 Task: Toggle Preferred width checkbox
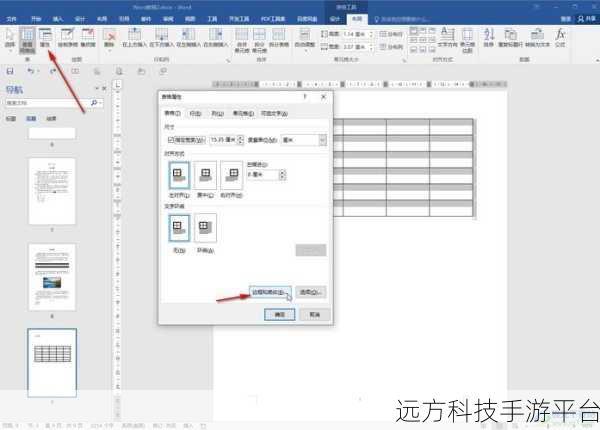click(x=171, y=140)
